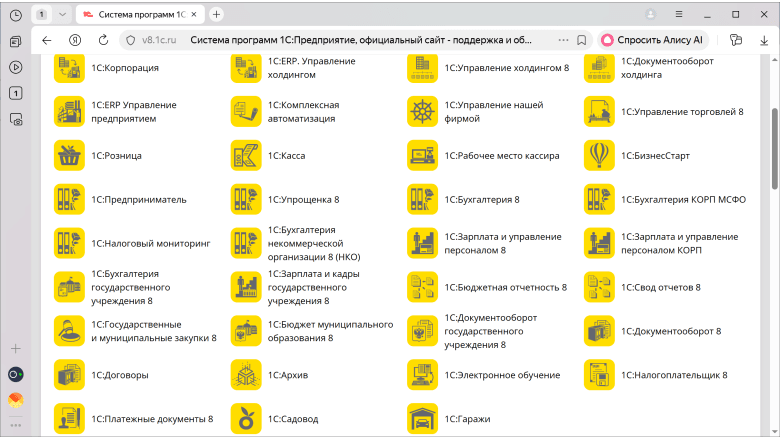The height and width of the screenshot is (440, 780).
Task: Click the 1С:Электронное обучение icon
Action: (x=422, y=375)
